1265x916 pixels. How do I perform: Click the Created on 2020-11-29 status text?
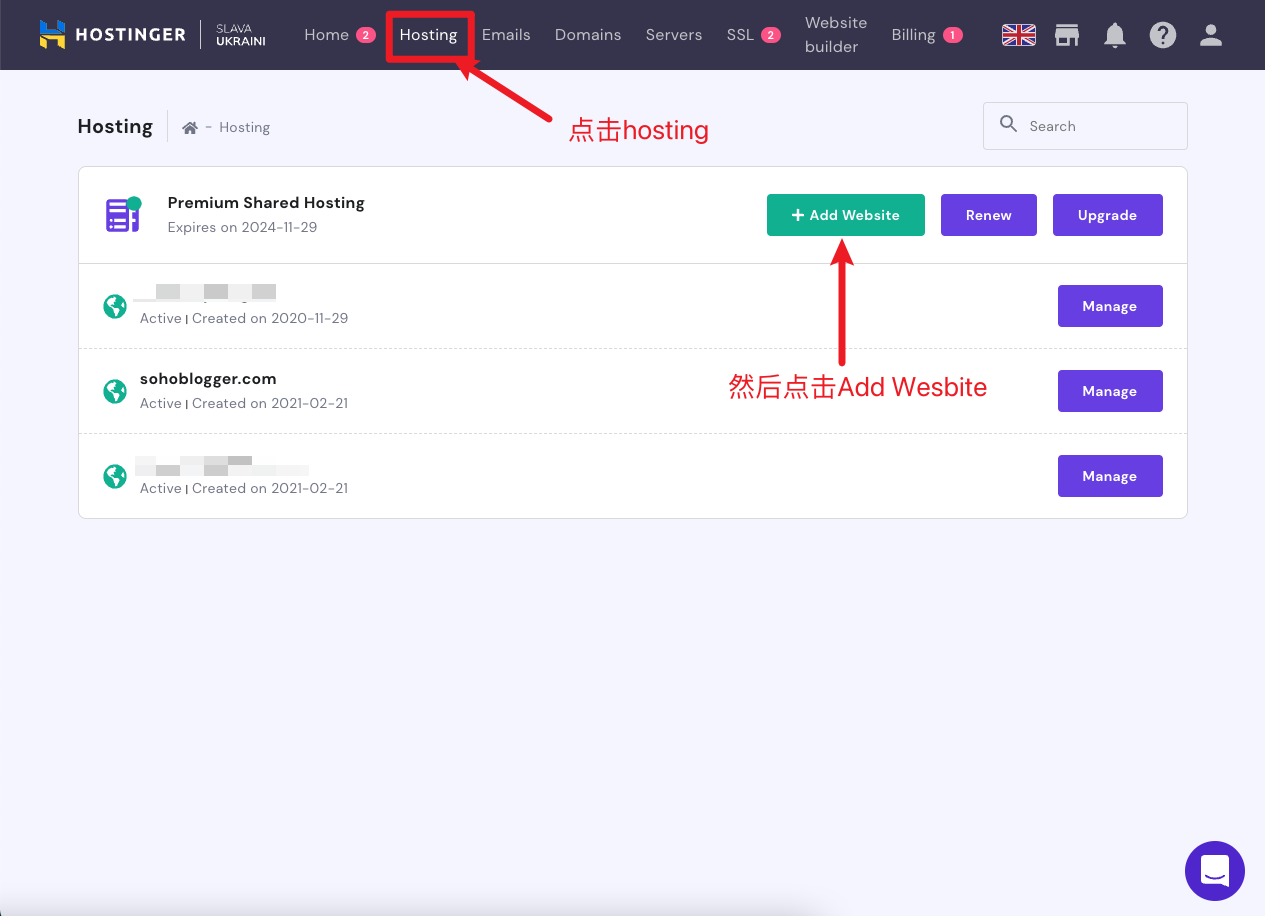(270, 318)
